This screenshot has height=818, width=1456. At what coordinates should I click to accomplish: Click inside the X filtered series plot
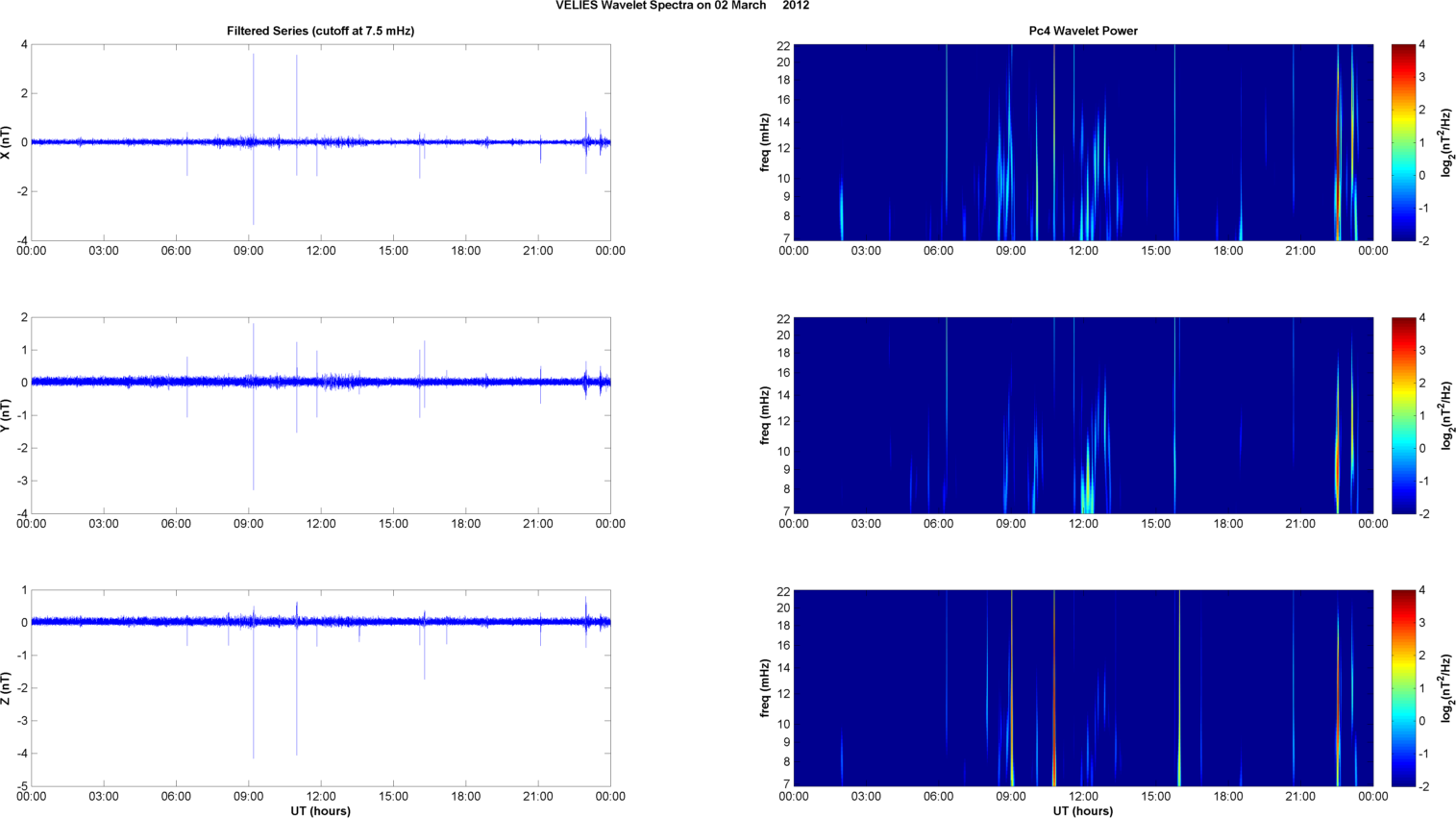[321, 142]
